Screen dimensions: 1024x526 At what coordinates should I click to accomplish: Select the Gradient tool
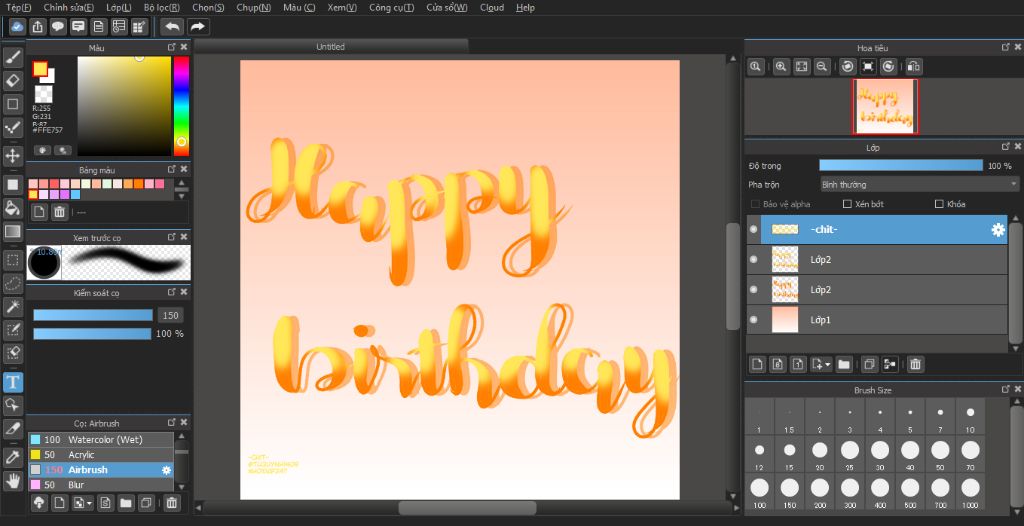point(13,231)
